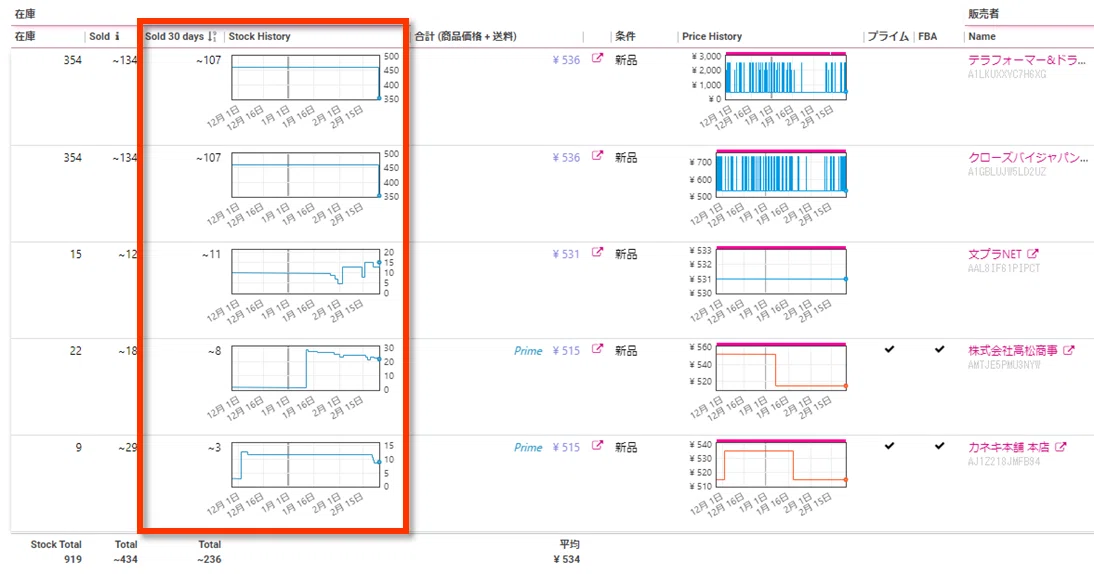The height and width of the screenshot is (574, 1094).
Task: Click the ~8 sold 30 days value
Action: [214, 351]
